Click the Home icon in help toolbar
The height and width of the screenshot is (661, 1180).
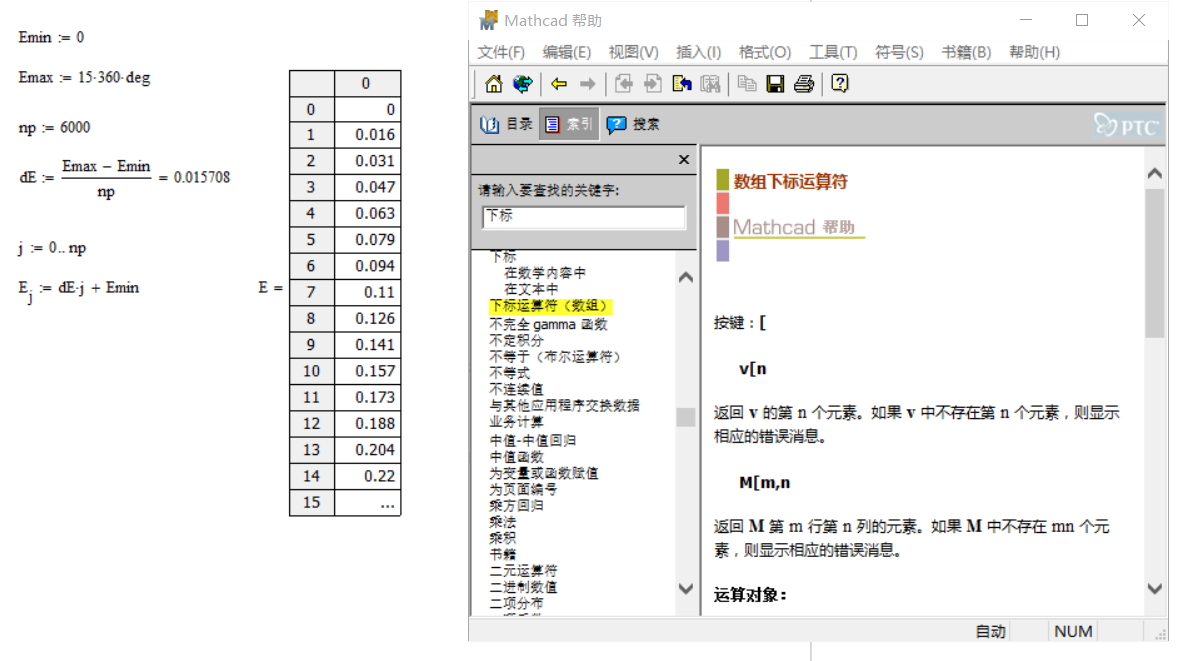(494, 84)
